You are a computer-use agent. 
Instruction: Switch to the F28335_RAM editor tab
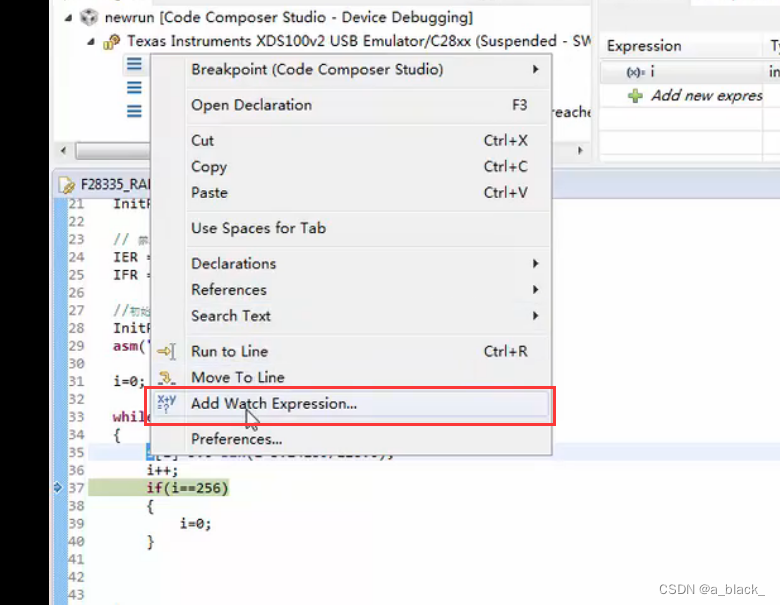[x=104, y=185]
